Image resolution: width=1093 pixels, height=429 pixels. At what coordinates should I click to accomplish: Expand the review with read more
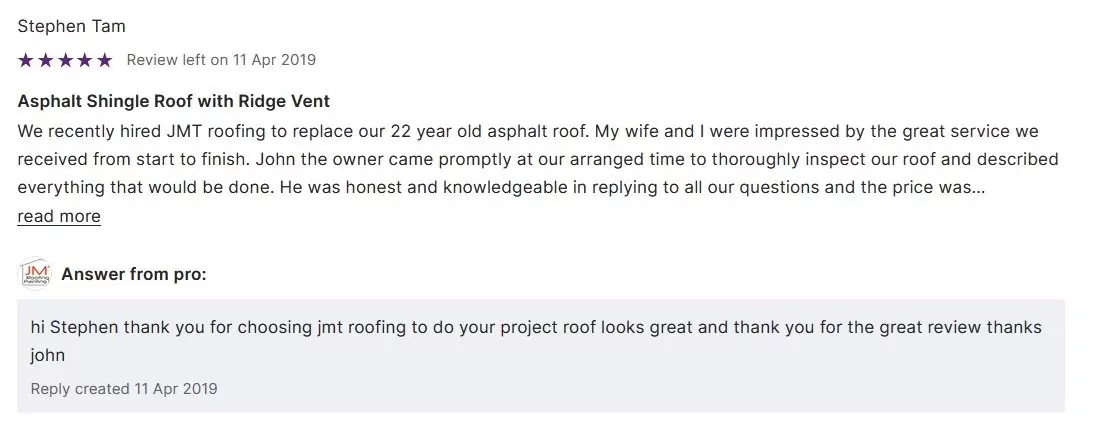tap(59, 216)
